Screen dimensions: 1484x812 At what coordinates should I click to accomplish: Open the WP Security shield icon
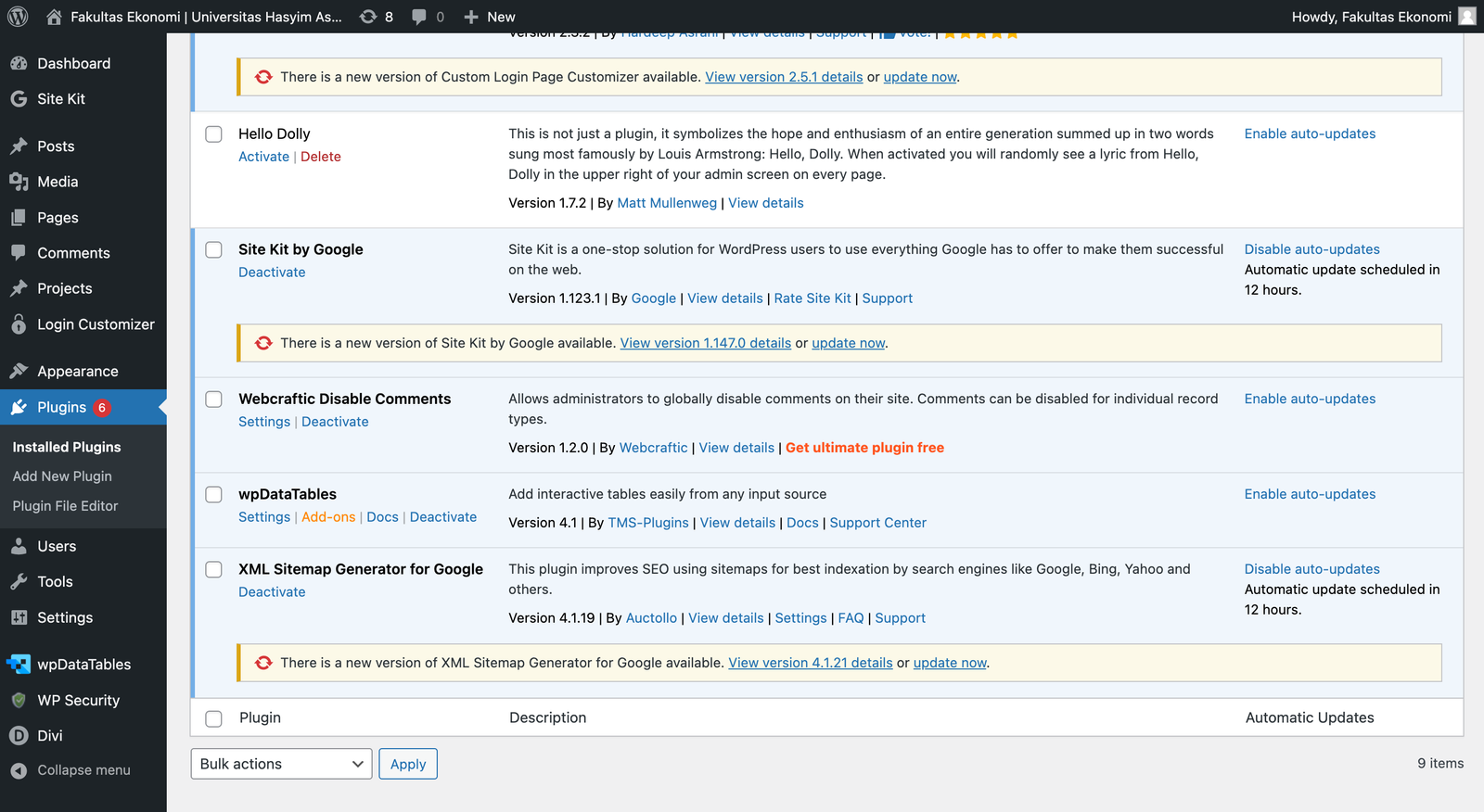point(19,701)
